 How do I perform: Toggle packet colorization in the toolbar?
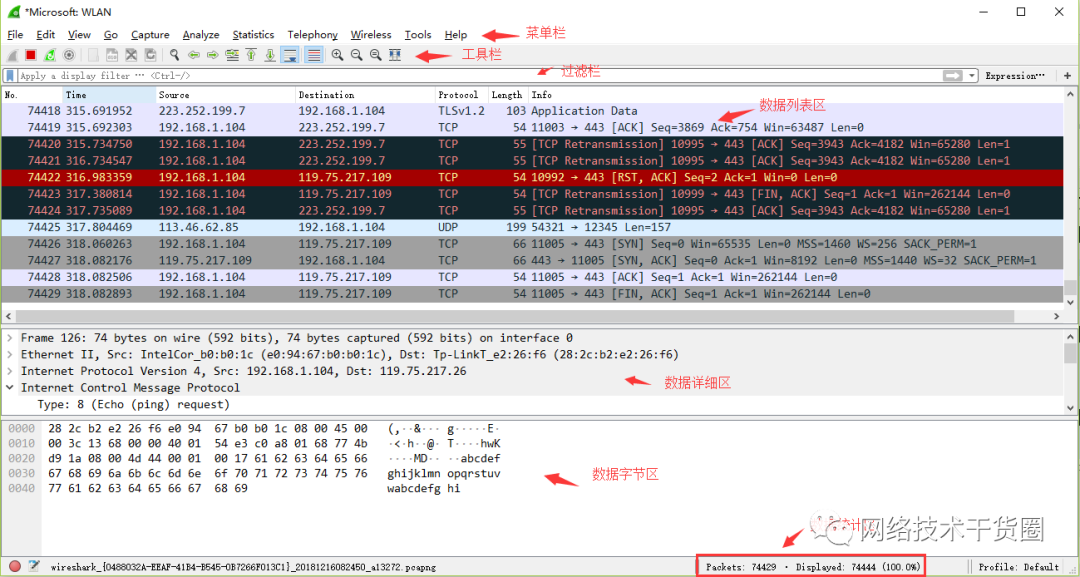click(313, 55)
